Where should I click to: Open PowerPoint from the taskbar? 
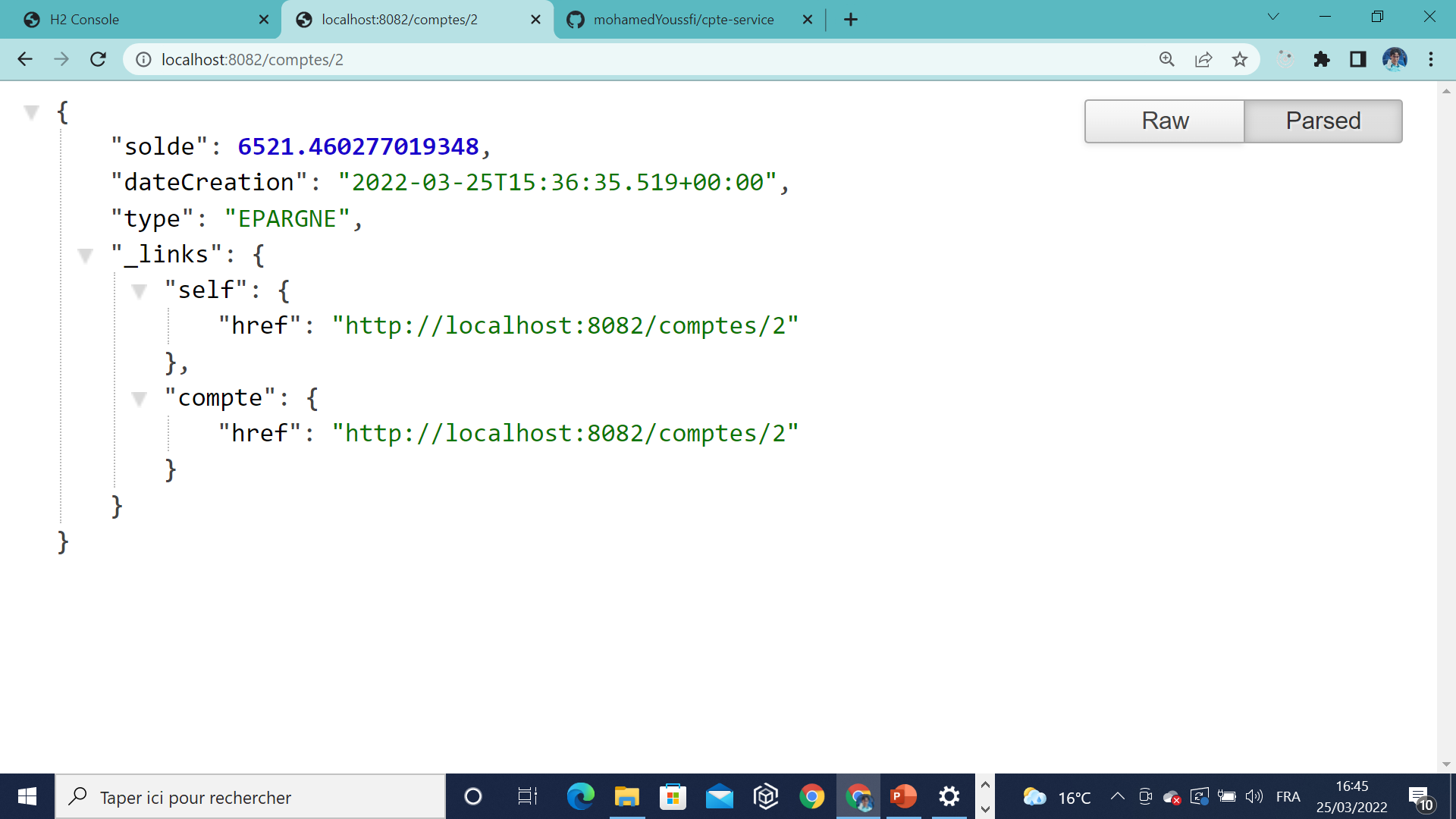[902, 796]
